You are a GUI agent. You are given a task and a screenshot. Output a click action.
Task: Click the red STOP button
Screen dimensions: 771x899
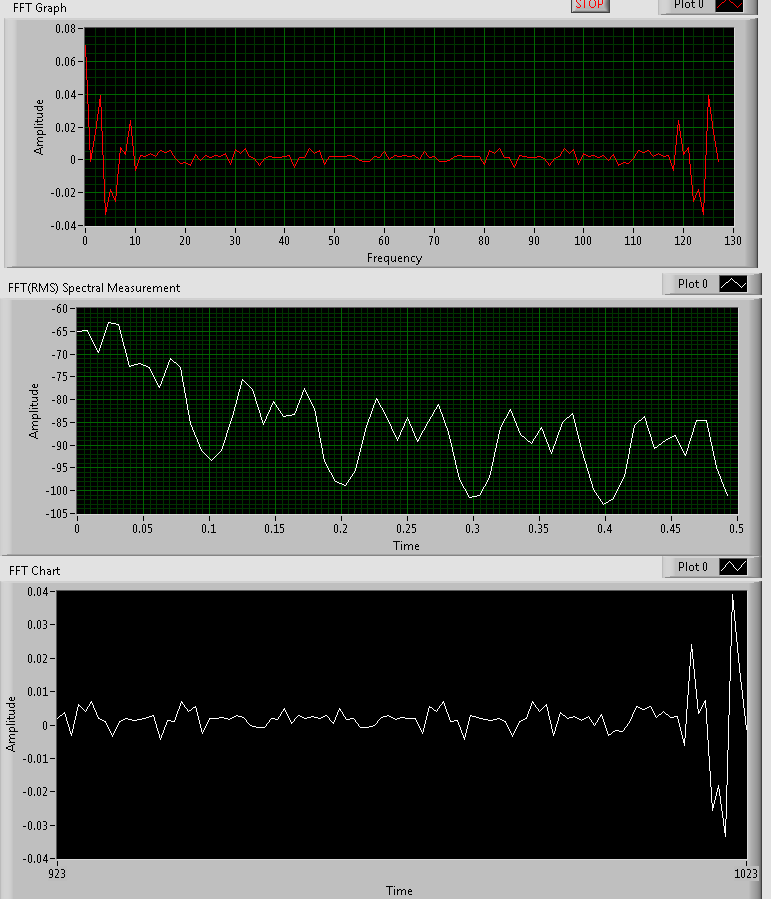590,5
